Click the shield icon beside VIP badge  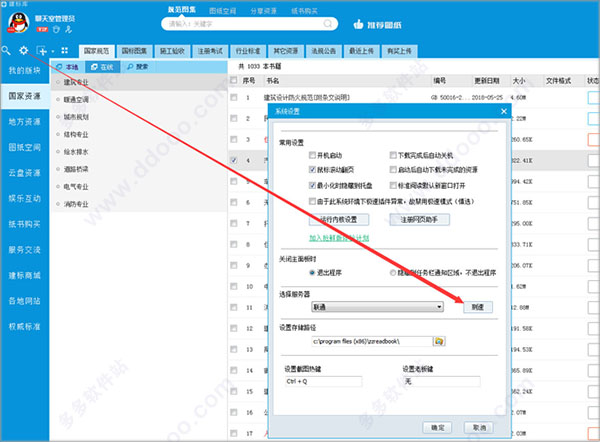56,29
